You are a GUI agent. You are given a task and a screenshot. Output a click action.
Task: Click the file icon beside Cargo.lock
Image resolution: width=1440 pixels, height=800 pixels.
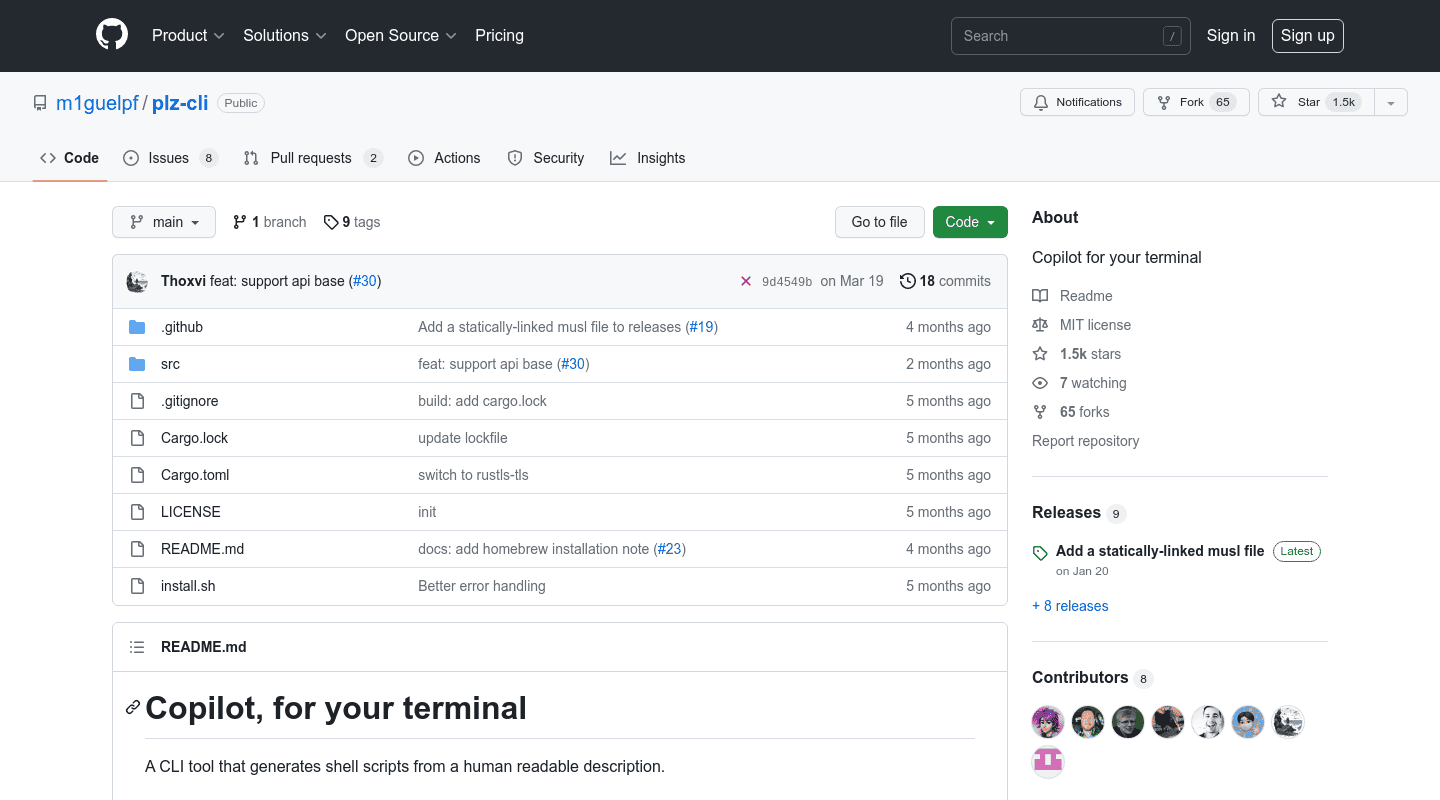137,438
